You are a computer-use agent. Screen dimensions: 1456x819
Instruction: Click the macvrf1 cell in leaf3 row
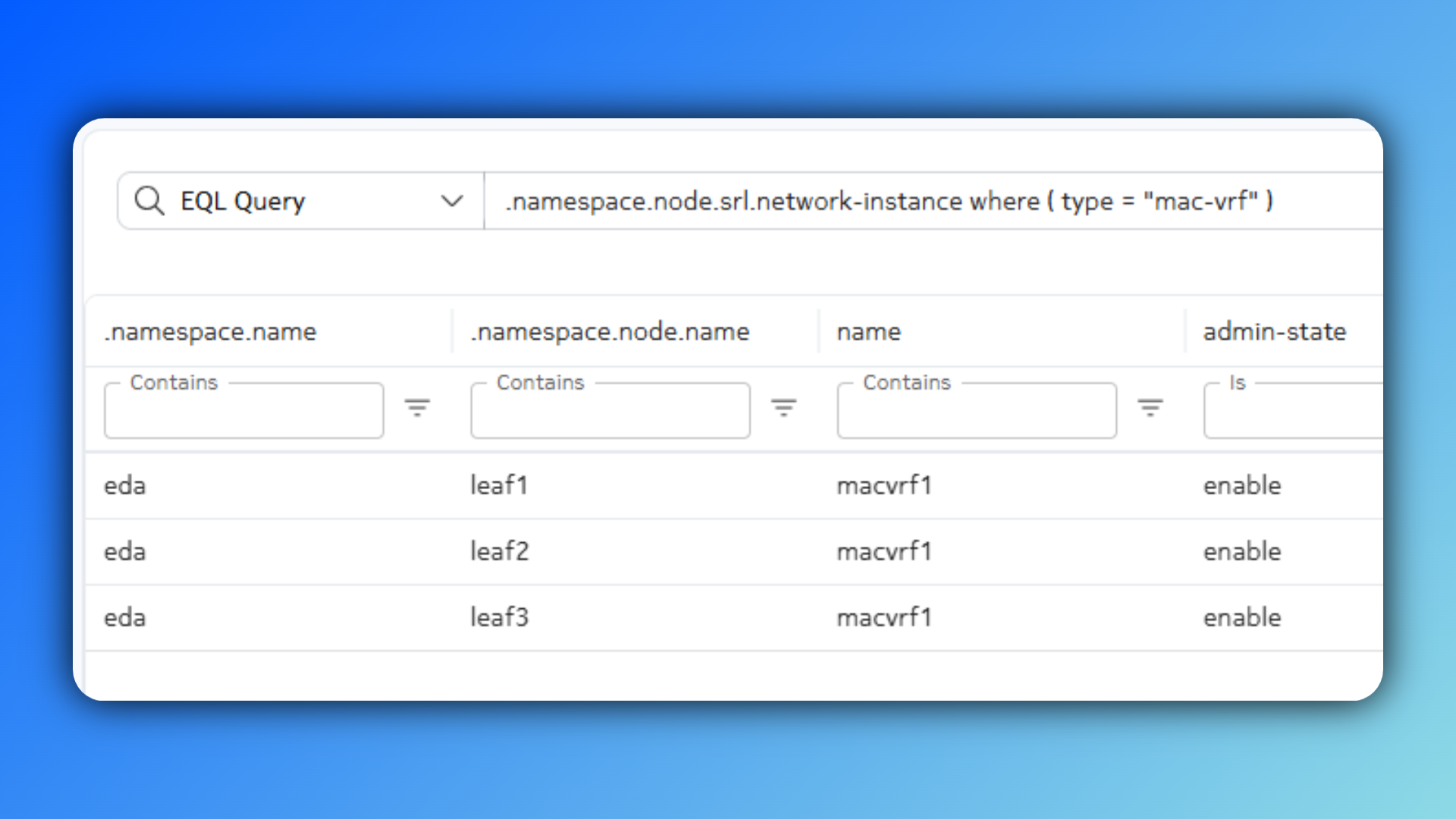point(883,617)
